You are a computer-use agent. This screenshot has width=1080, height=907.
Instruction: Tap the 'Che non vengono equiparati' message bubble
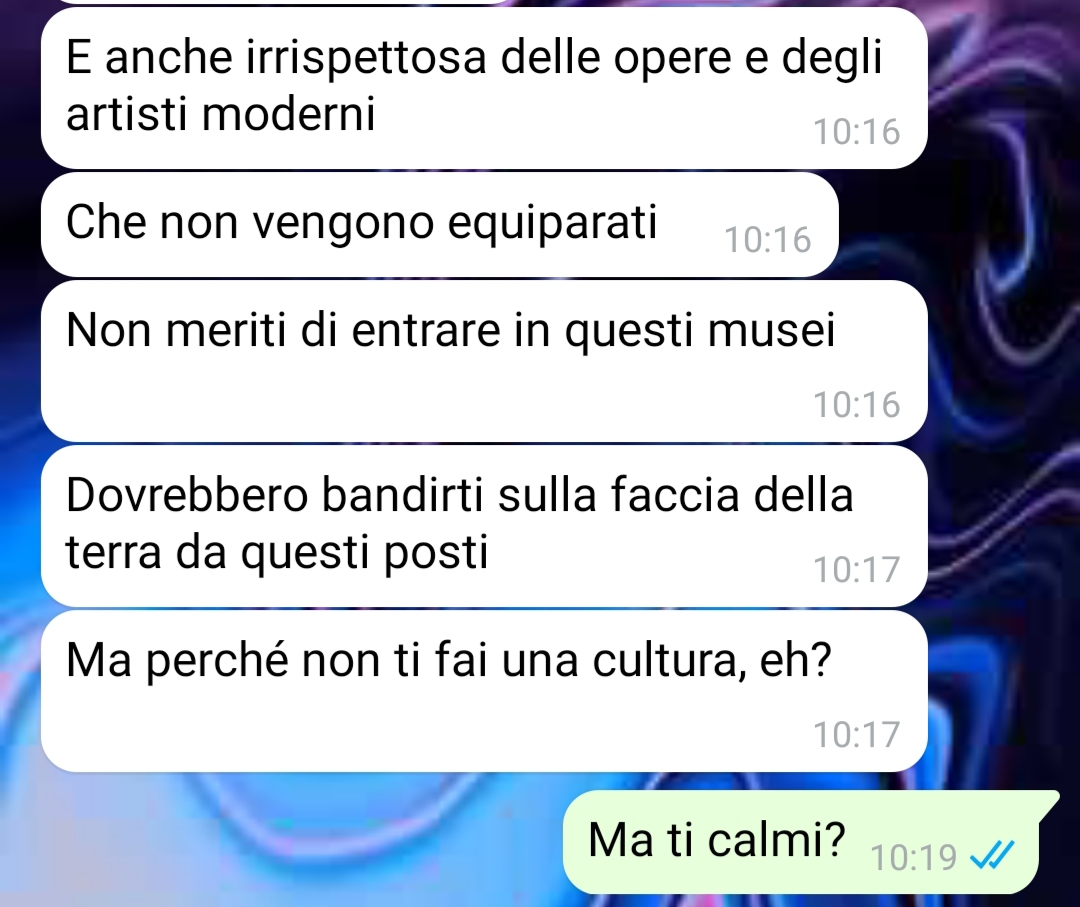439,225
